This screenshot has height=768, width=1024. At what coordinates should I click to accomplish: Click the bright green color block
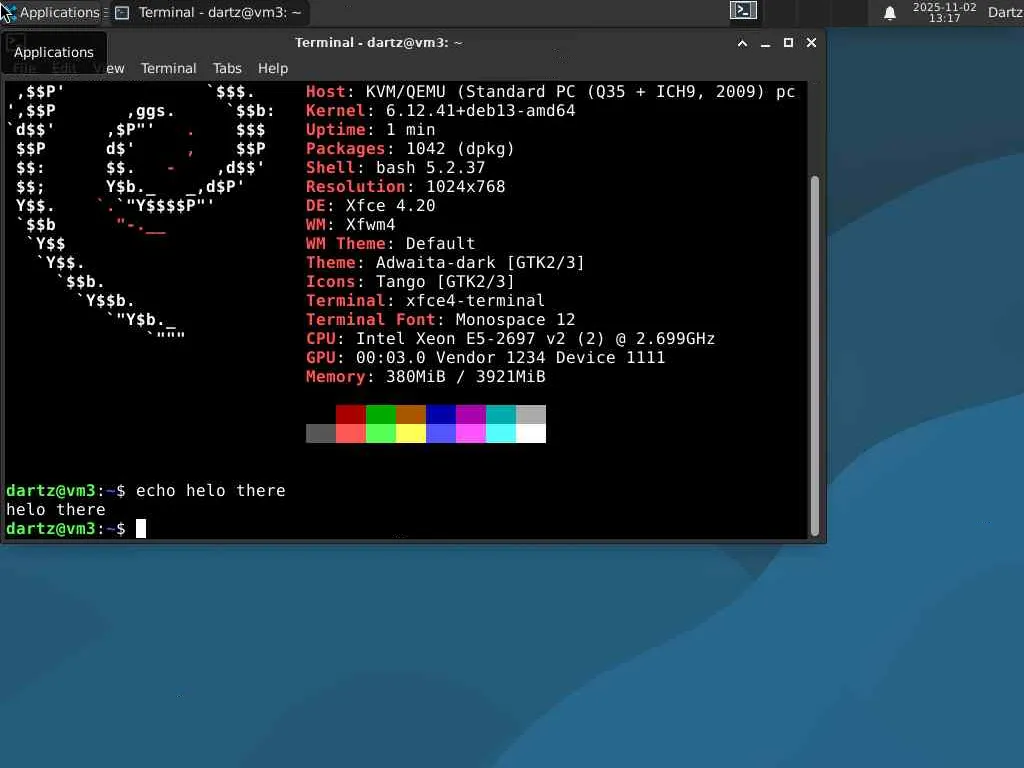click(381, 433)
